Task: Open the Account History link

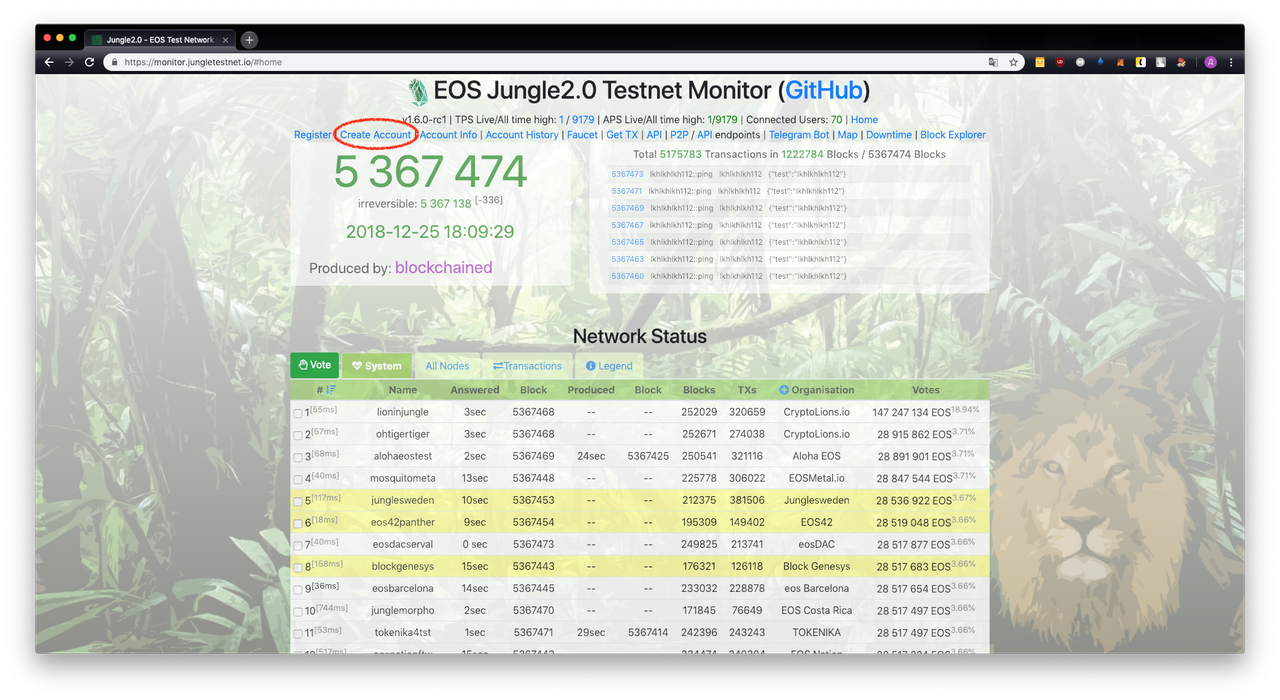Action: pyautogui.click(x=522, y=135)
